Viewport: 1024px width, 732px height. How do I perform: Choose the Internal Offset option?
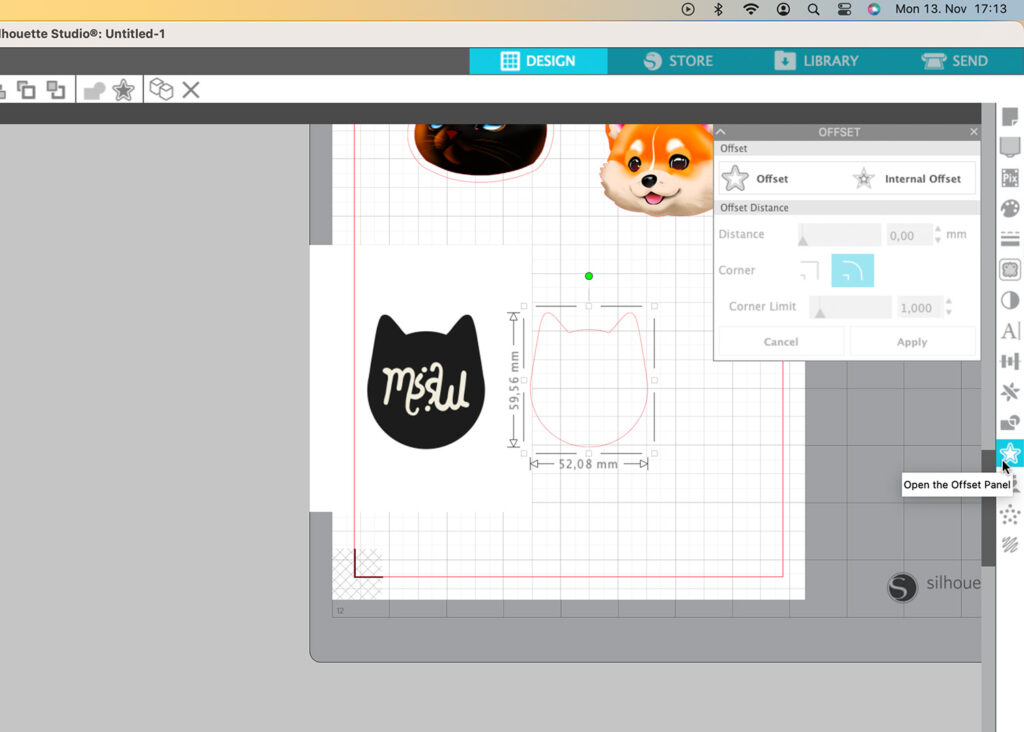909,179
